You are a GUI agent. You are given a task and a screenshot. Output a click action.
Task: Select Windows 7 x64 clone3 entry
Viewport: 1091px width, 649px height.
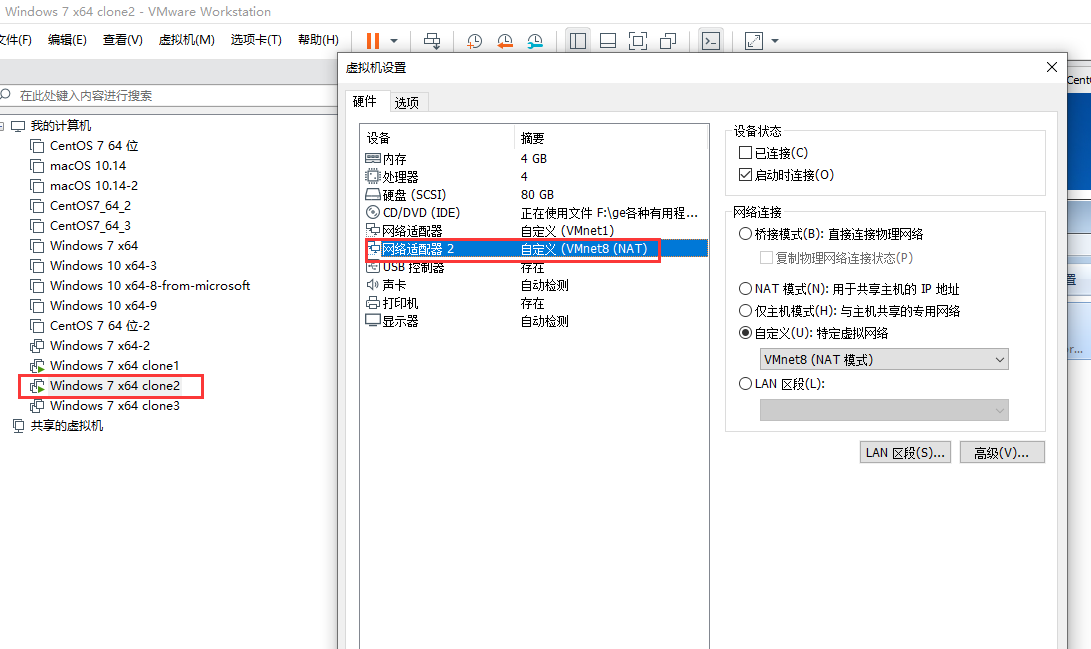pos(114,406)
